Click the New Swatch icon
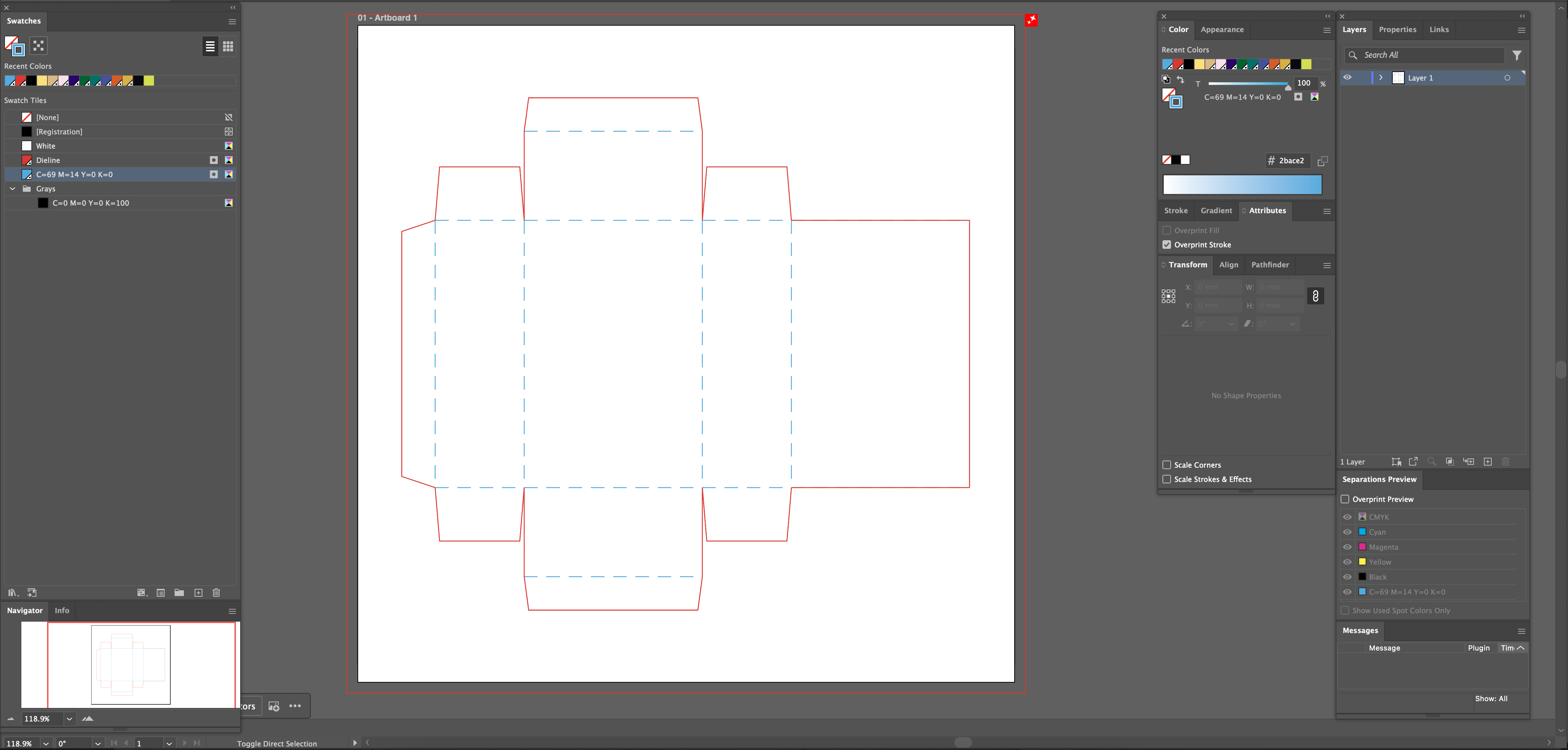 pos(198,592)
